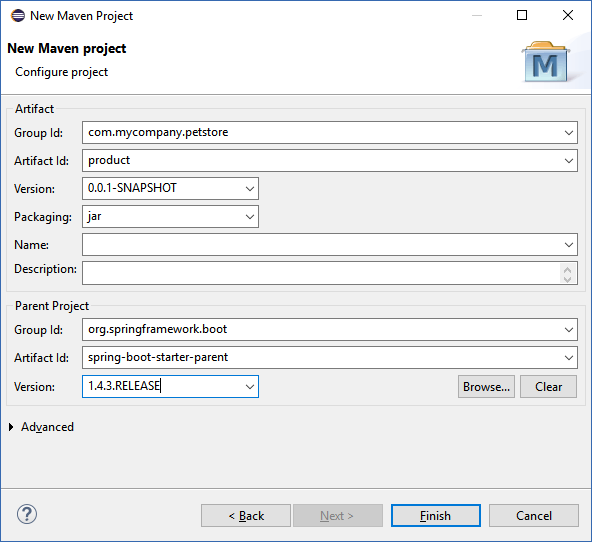Click Description scroll up arrow
The height and width of the screenshot is (542, 592).
[x=567, y=269]
